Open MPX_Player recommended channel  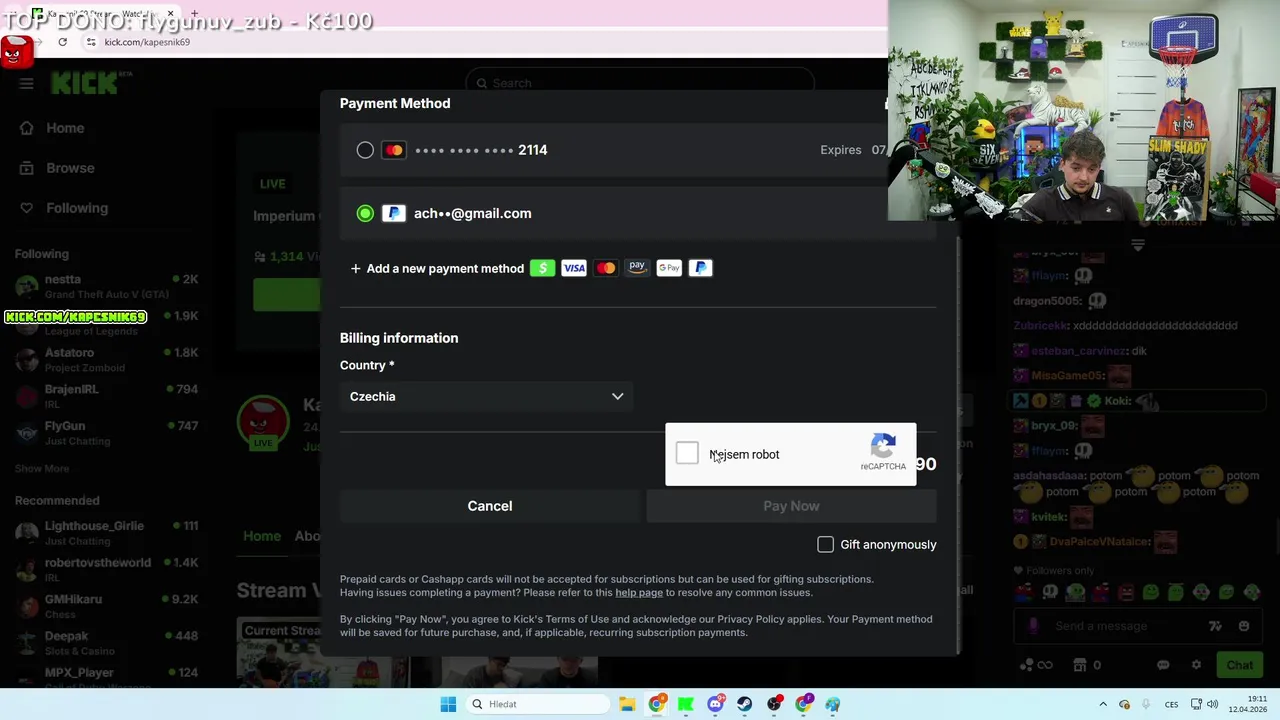(106, 677)
